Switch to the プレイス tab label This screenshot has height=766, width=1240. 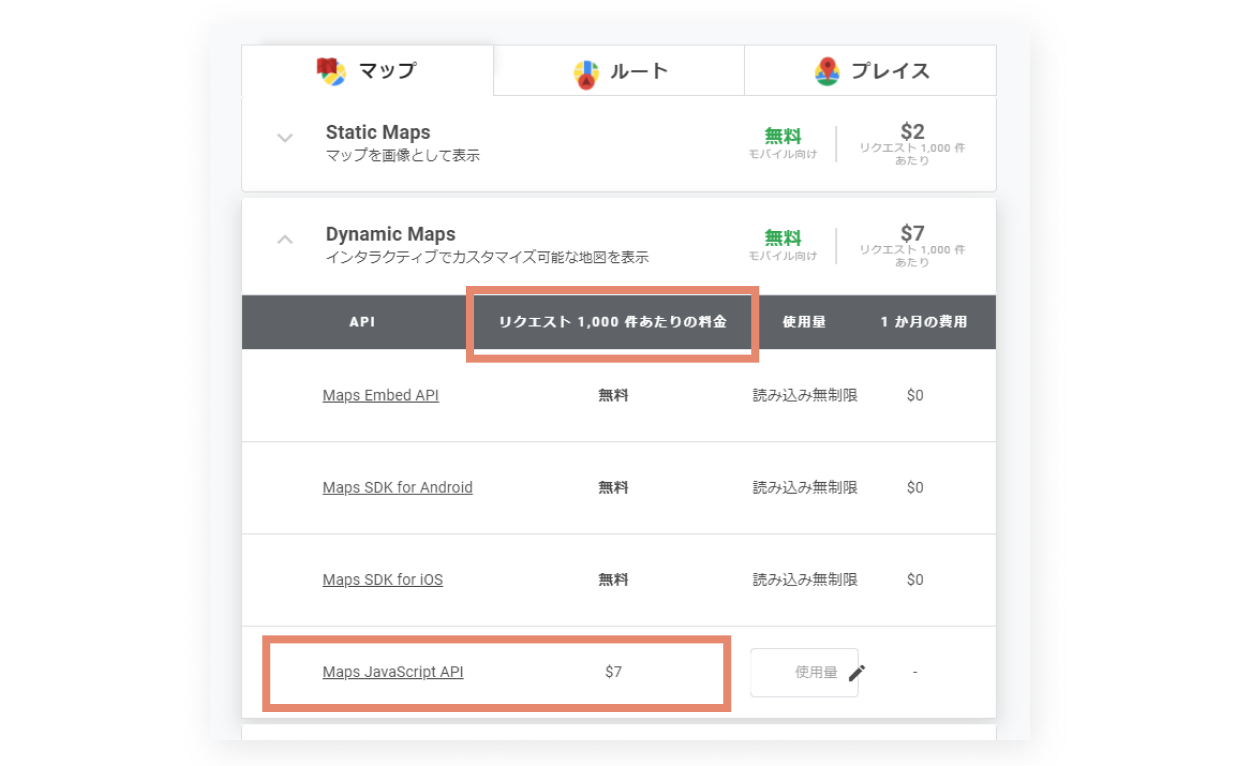coord(890,71)
